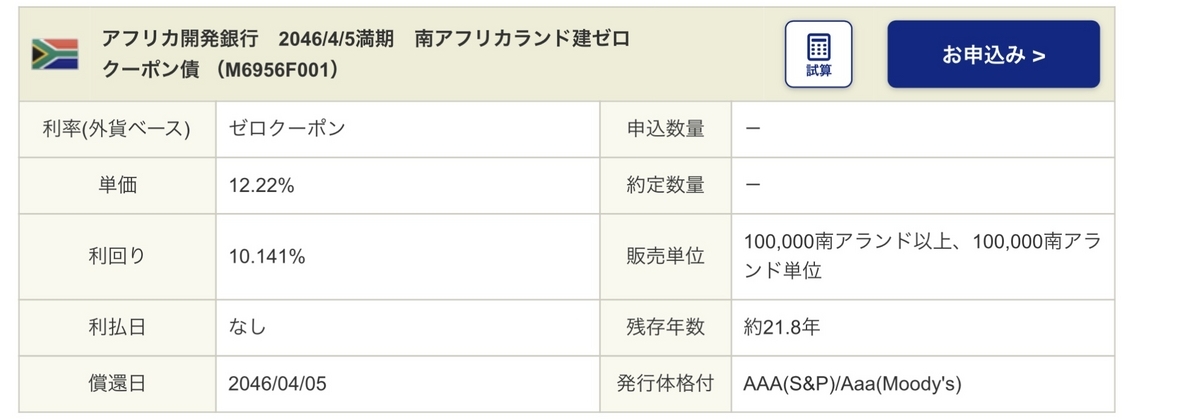This screenshot has height=419, width=1200.
Task: Select the 申込数量 label cell
Action: click(x=665, y=128)
